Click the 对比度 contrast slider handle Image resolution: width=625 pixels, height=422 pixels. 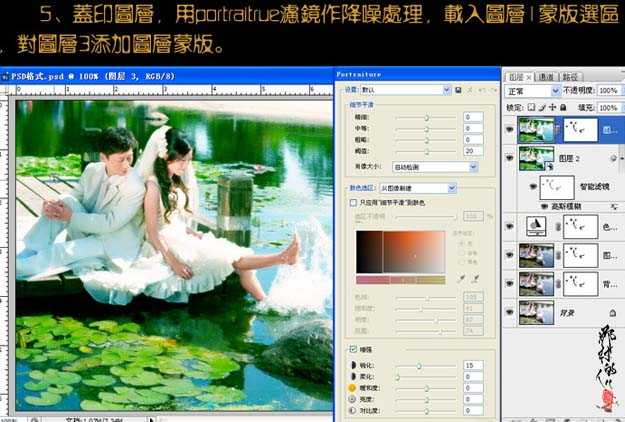(x=426, y=410)
